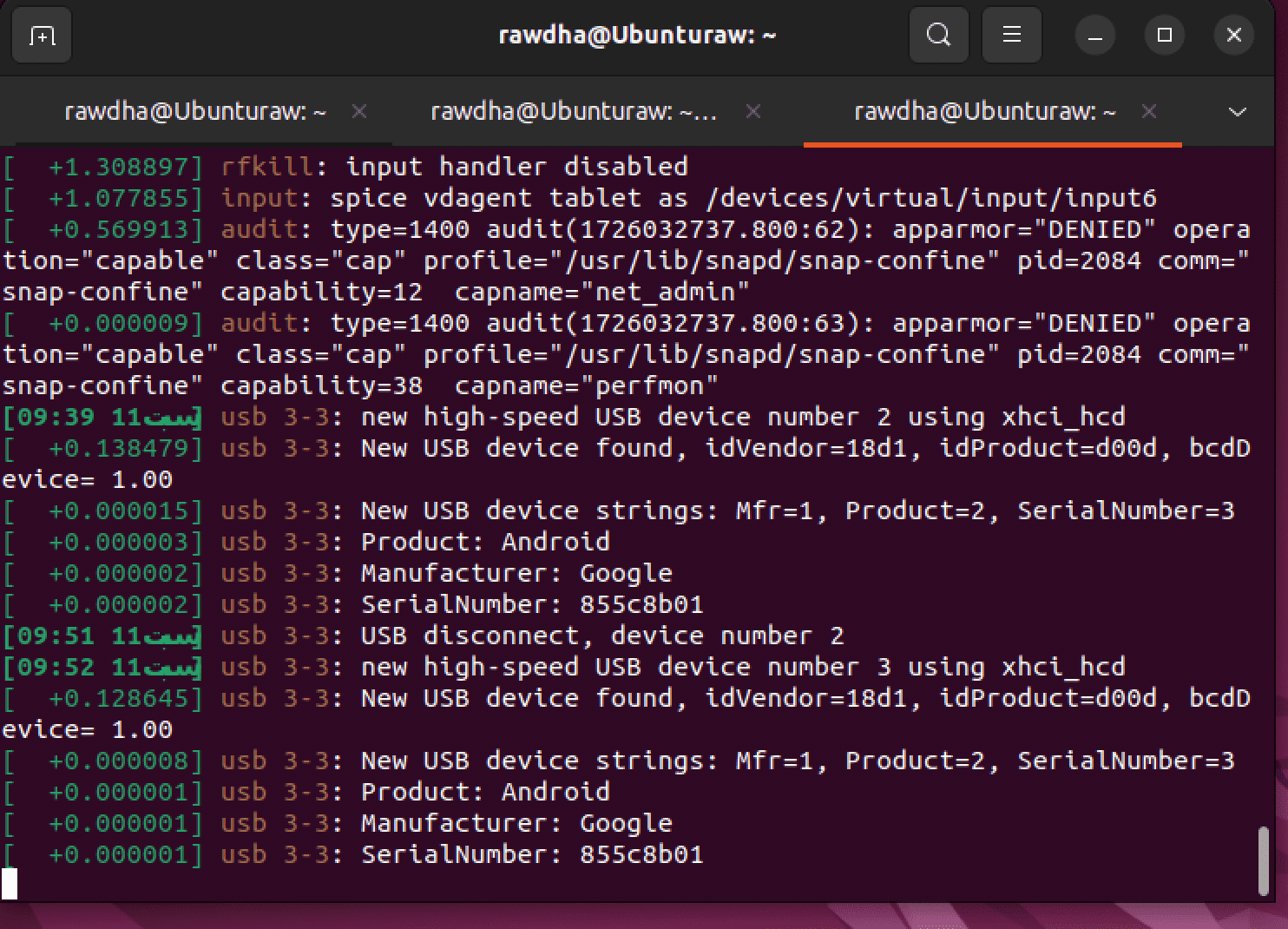This screenshot has width=1288, height=929.
Task: Expand the tab list dropdown arrow
Action: [1238, 112]
